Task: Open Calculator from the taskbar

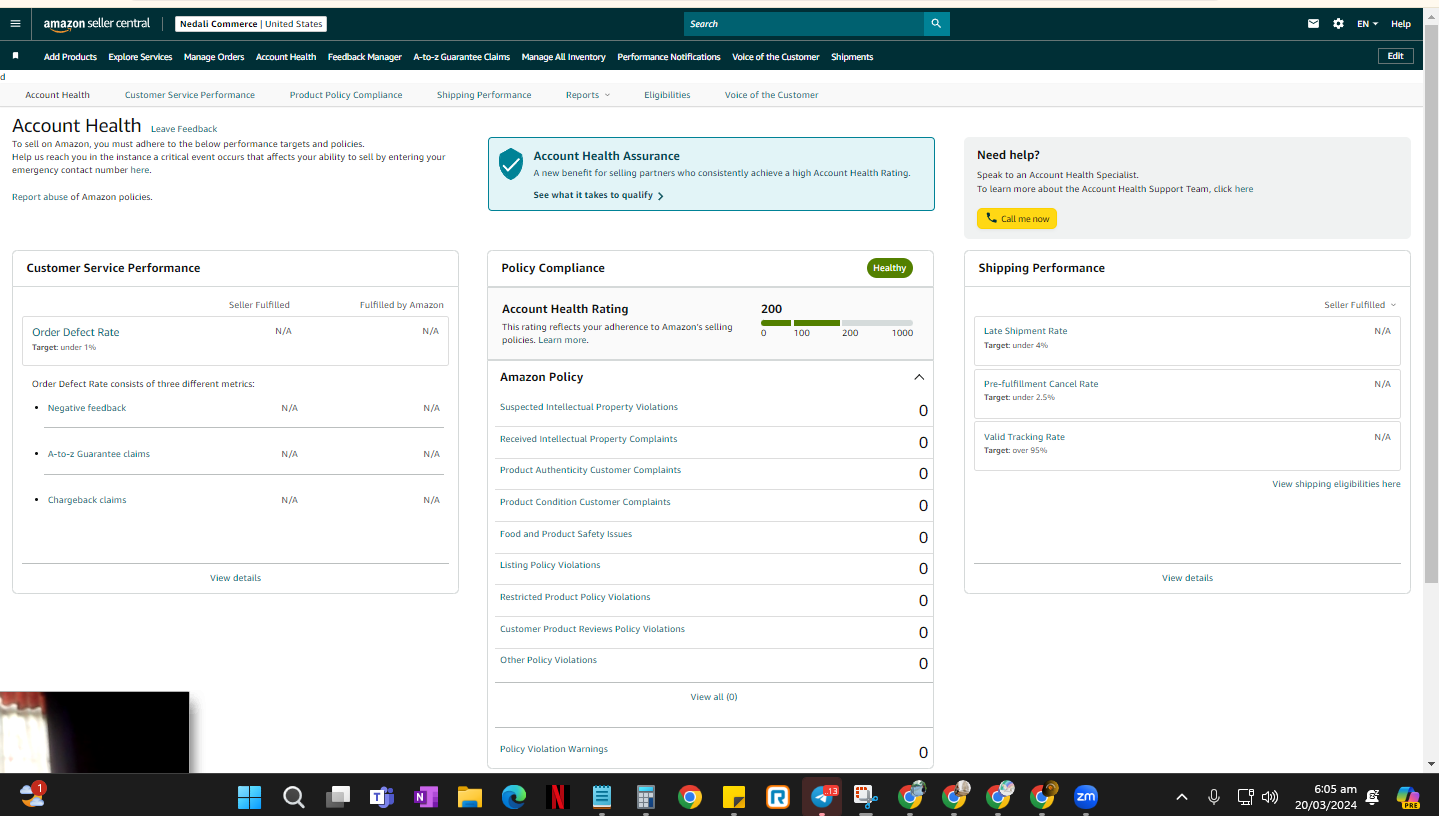Action: (646, 797)
